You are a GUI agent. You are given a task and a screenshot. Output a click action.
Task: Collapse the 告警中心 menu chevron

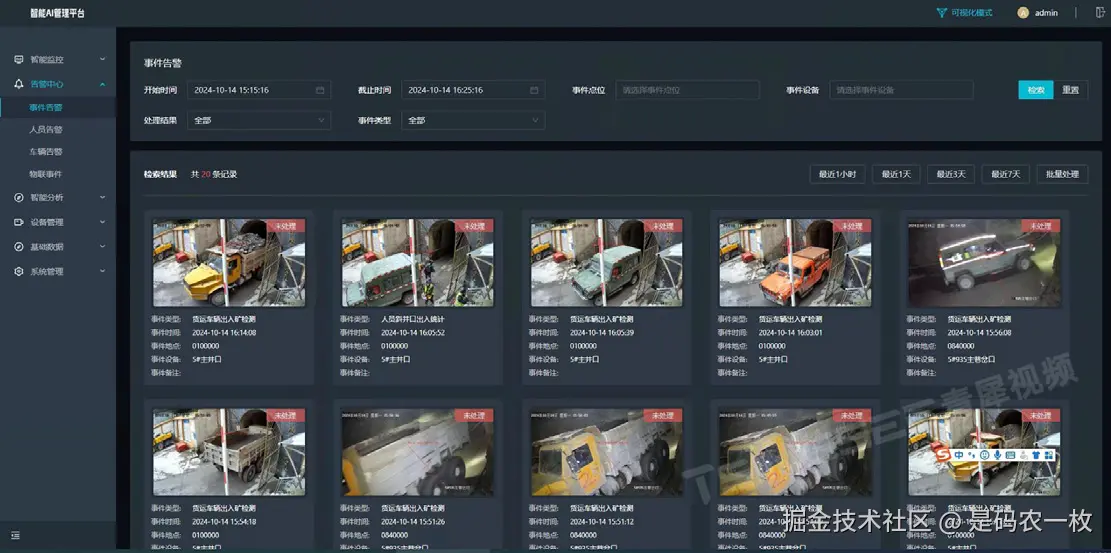pos(103,84)
